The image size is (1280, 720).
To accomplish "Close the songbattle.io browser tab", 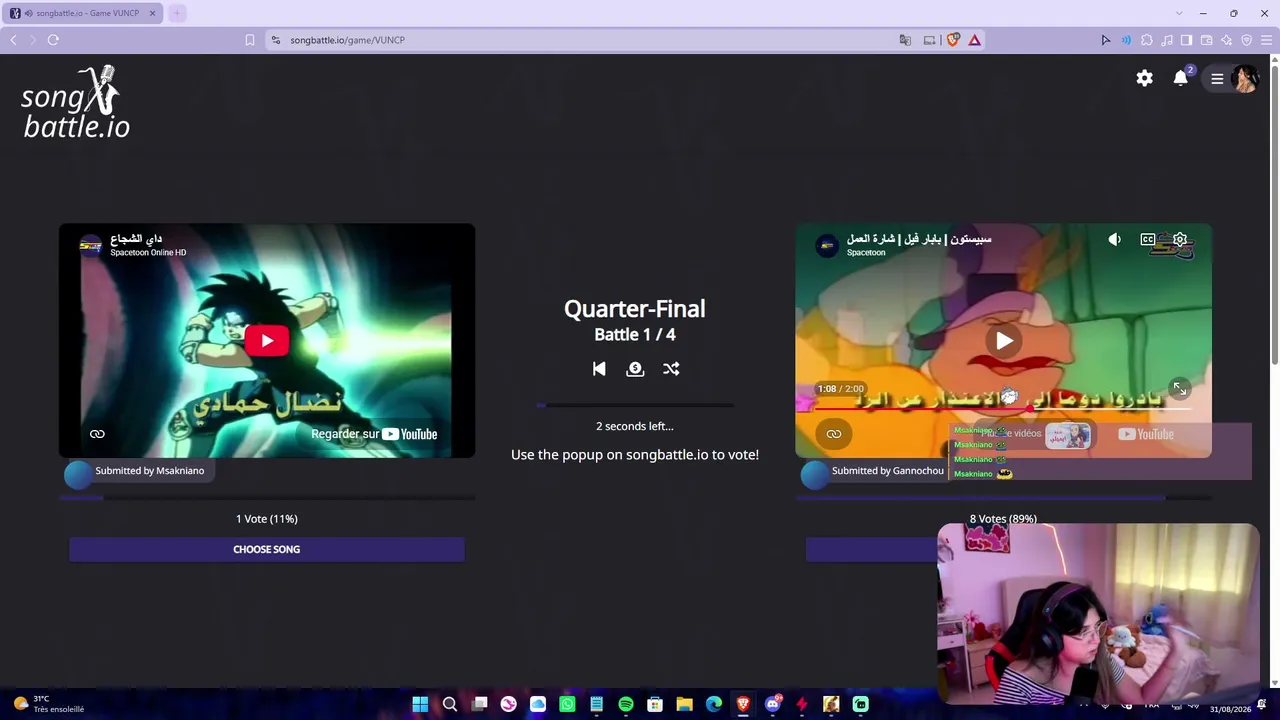I will point(152,13).
